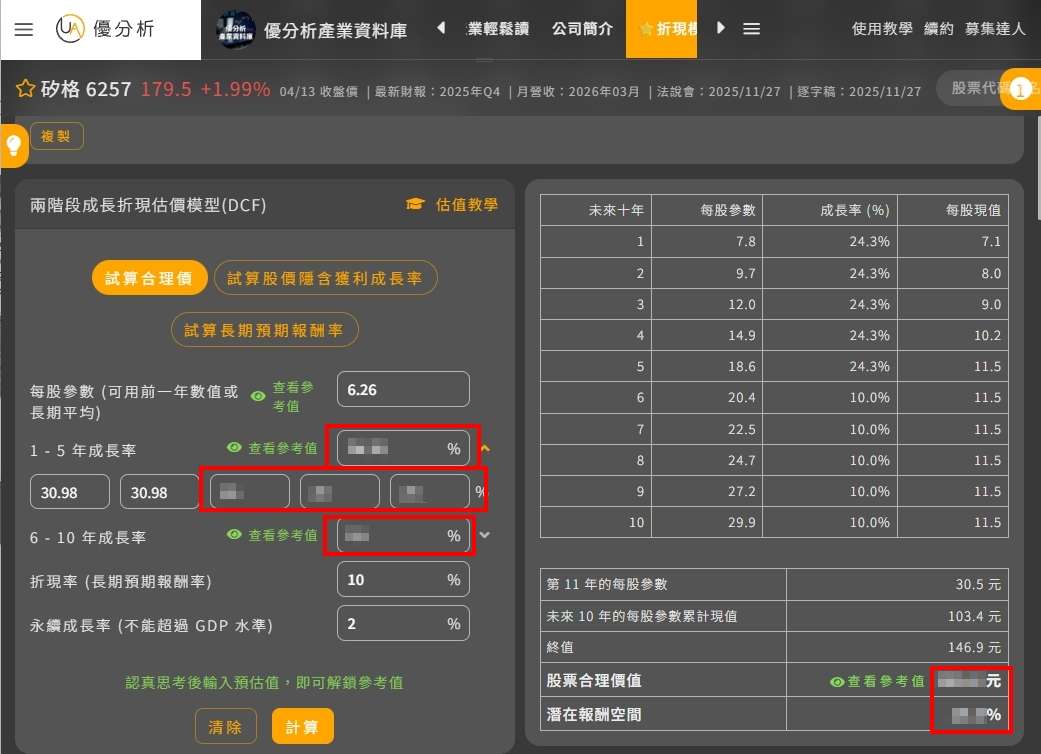Expand the 6-10 年成長率 yearly inputs

tap(485, 535)
